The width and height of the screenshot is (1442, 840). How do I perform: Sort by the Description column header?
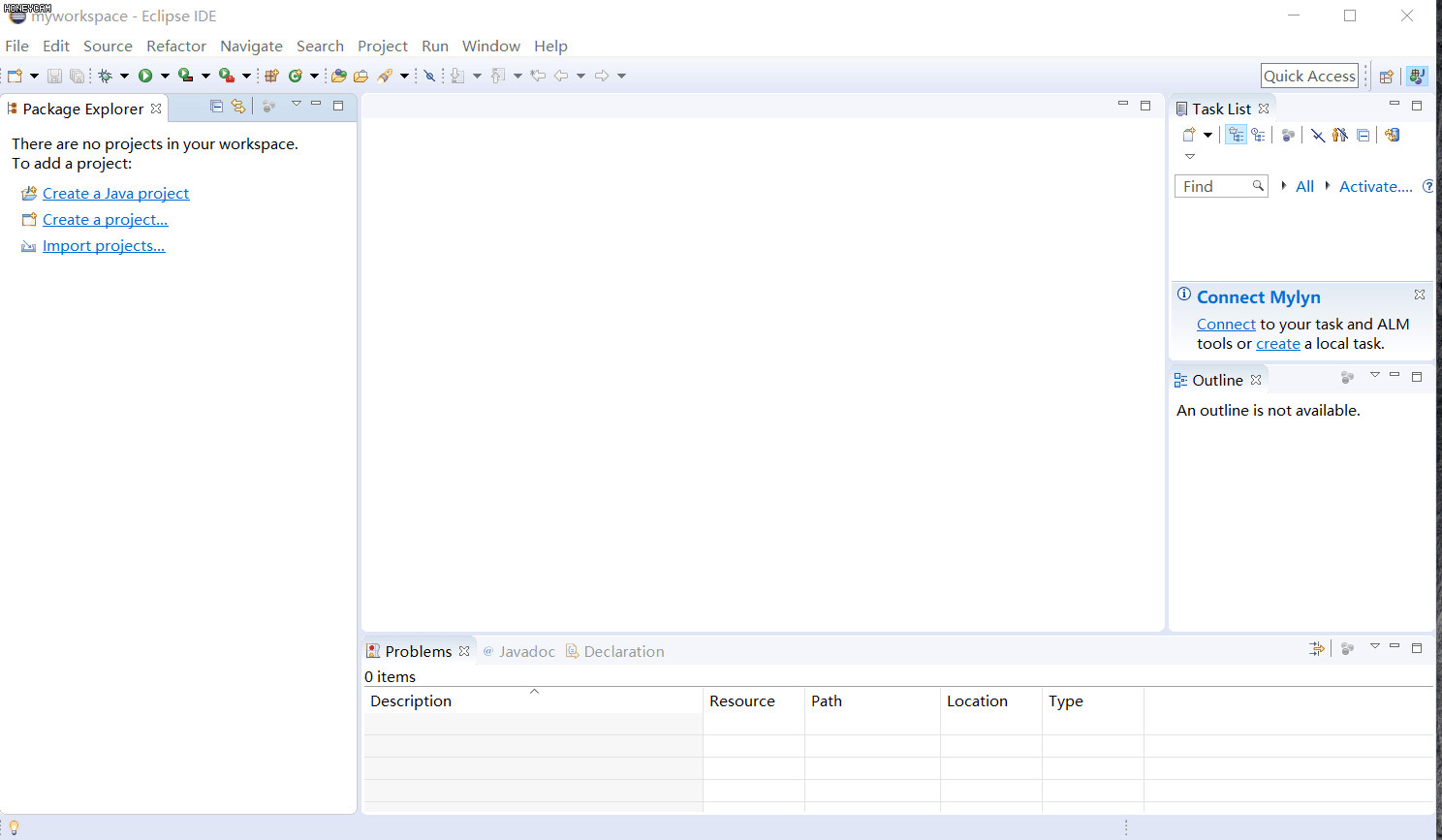tap(533, 700)
